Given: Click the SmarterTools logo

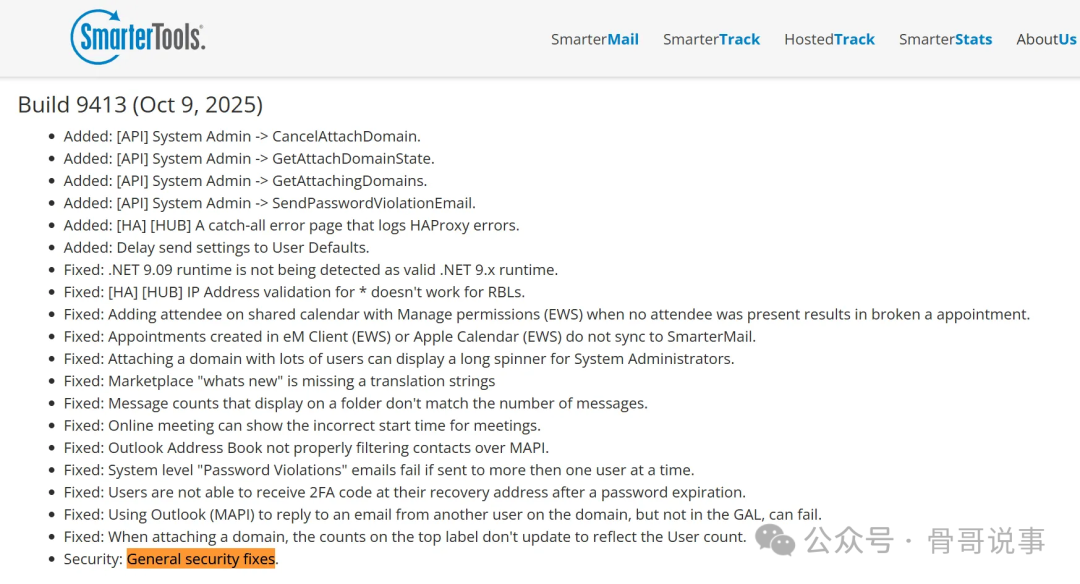Looking at the screenshot, I should pos(138,37).
